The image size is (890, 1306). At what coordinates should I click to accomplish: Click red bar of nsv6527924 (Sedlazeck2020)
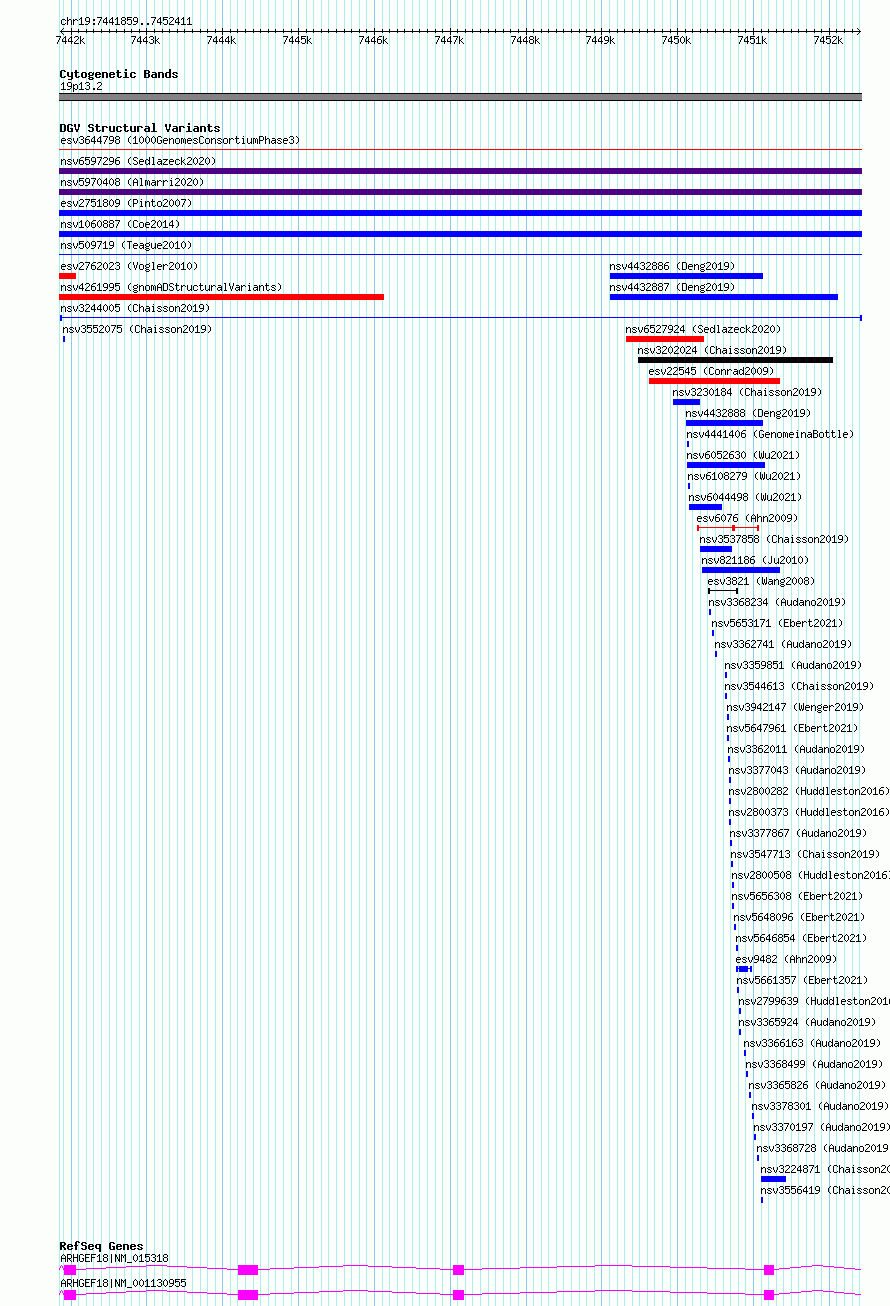665,339
